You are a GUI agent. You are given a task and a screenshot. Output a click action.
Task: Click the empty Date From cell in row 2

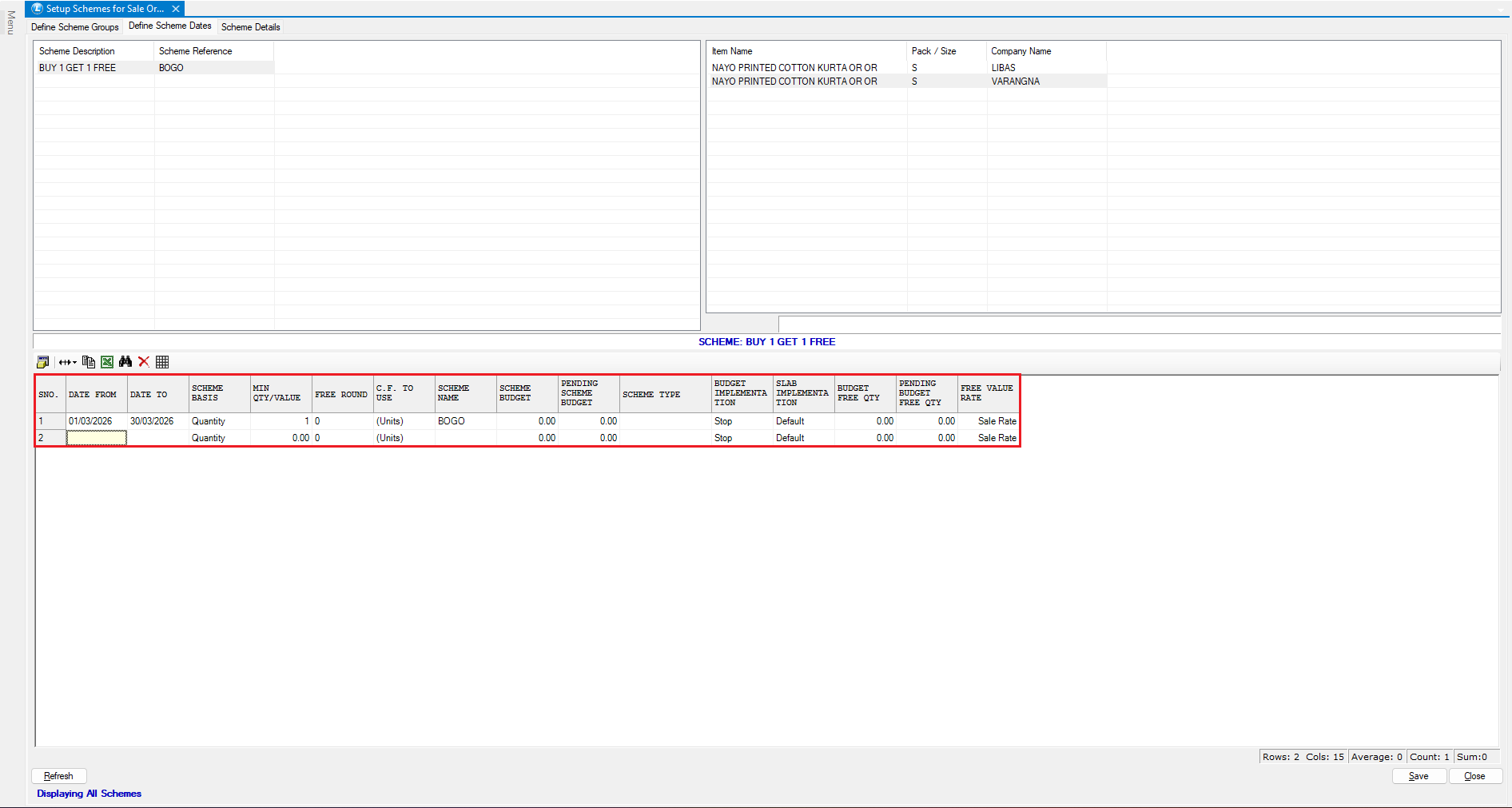click(x=96, y=438)
